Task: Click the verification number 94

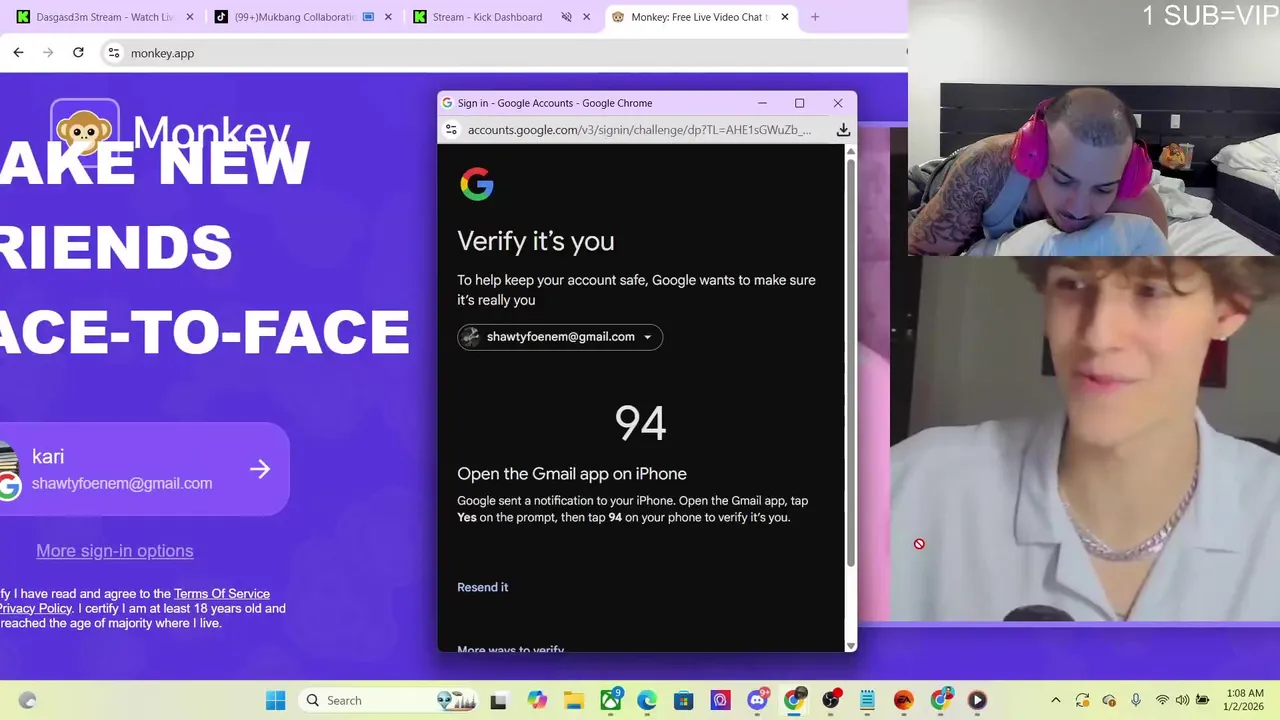Action: pyautogui.click(x=640, y=423)
